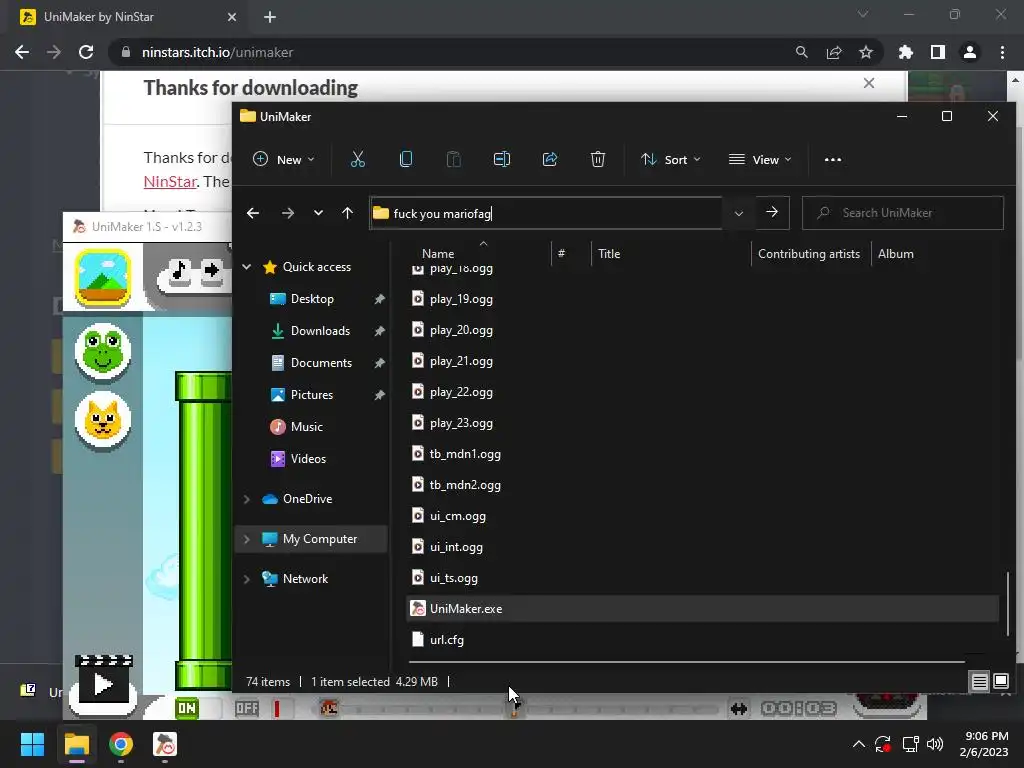Click the scenery theme icon in UniMaker

tap(103, 278)
